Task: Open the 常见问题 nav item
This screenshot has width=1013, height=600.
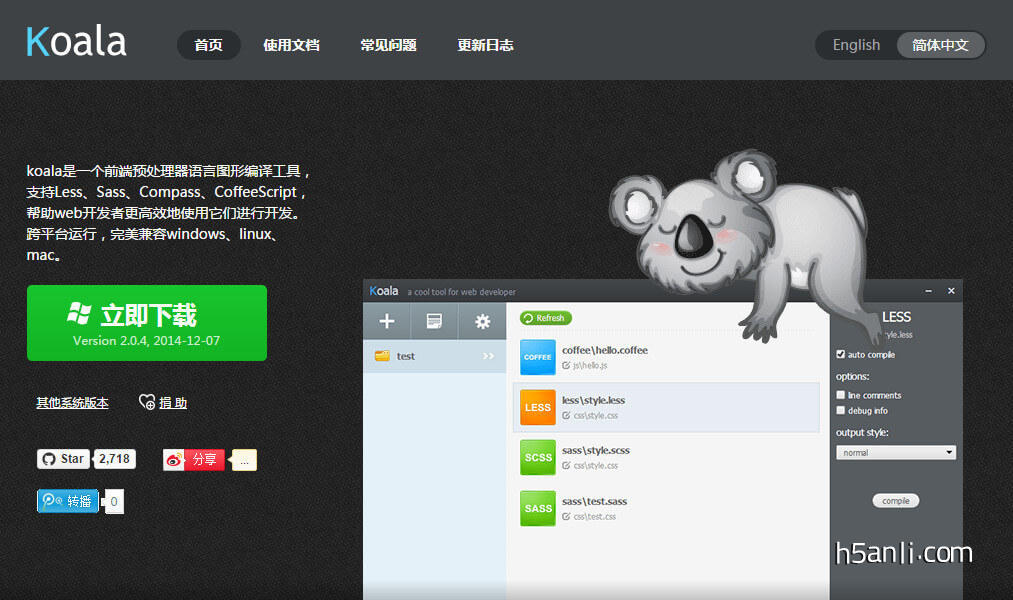Action: click(388, 45)
